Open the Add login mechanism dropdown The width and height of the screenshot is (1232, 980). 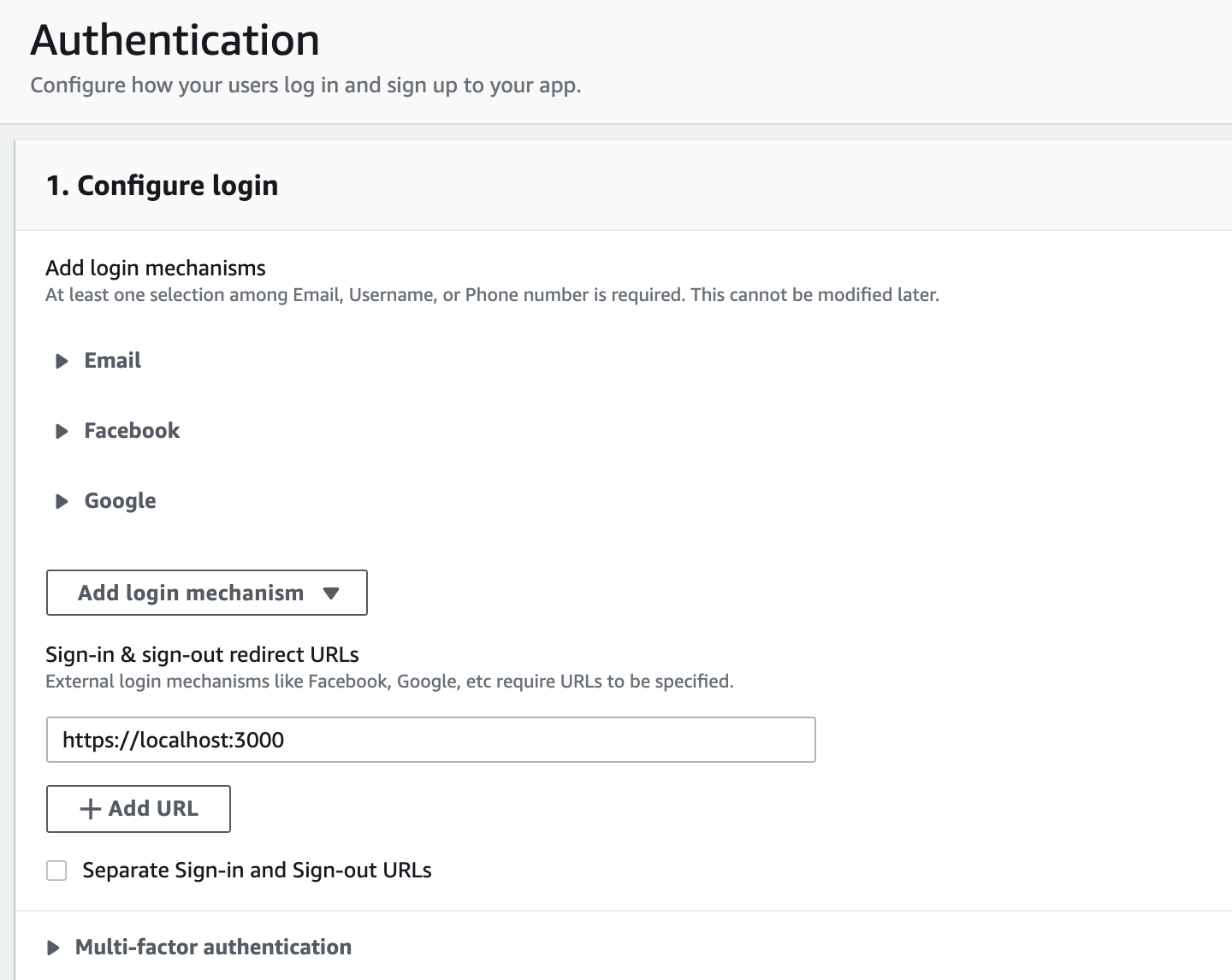(x=205, y=593)
